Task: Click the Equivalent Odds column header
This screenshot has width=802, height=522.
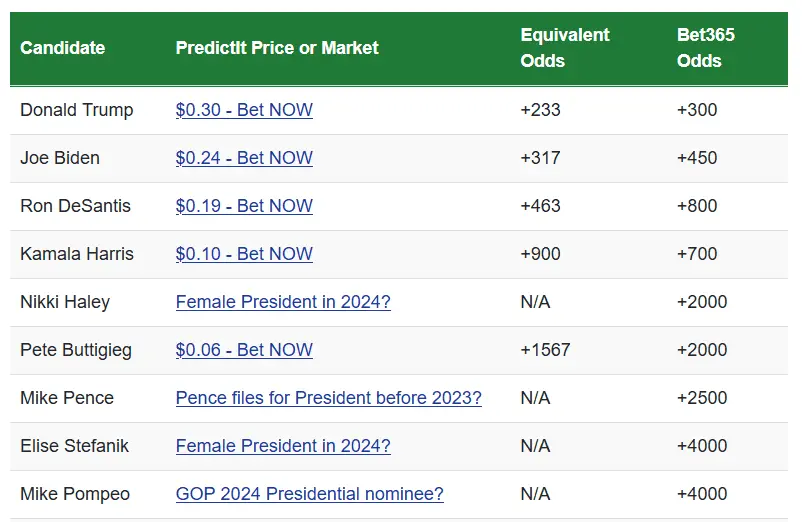Action: click(x=565, y=48)
